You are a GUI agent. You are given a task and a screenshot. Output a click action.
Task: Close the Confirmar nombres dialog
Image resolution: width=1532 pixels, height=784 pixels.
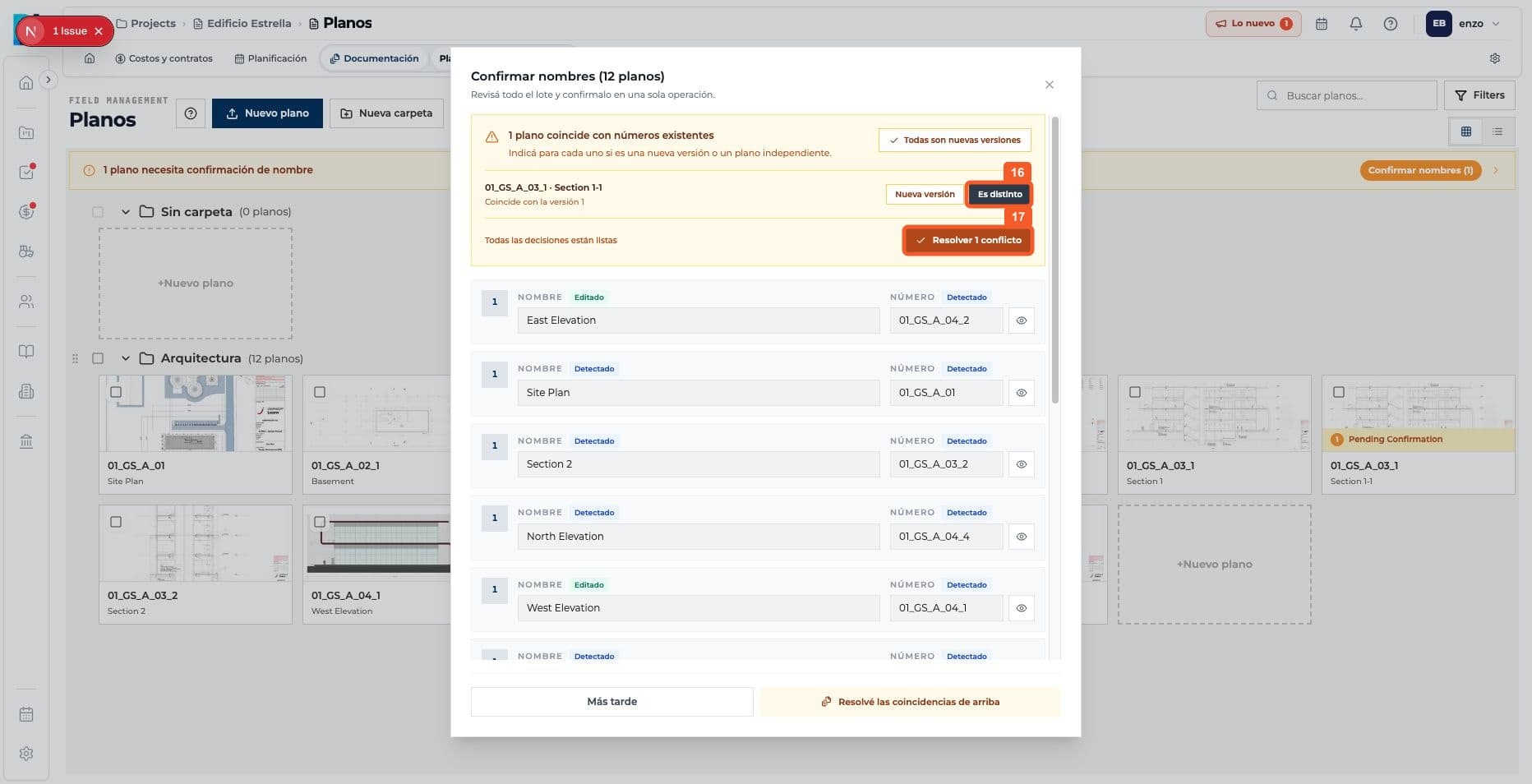(x=1050, y=85)
